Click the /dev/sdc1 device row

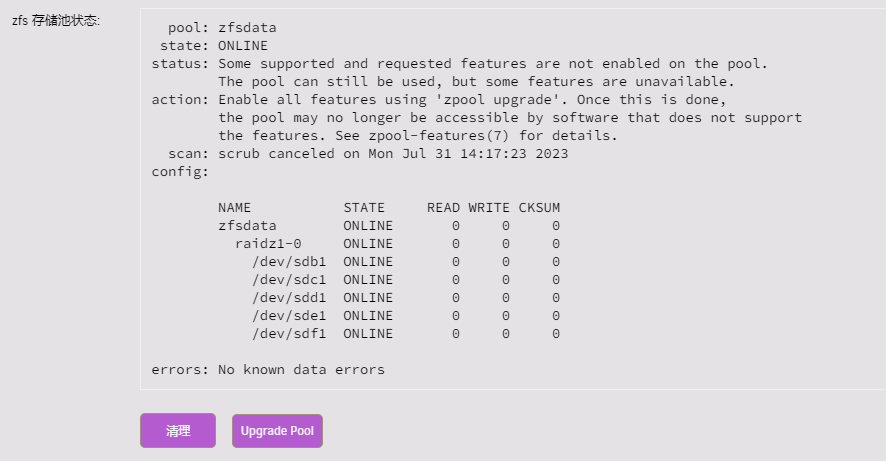click(406, 280)
